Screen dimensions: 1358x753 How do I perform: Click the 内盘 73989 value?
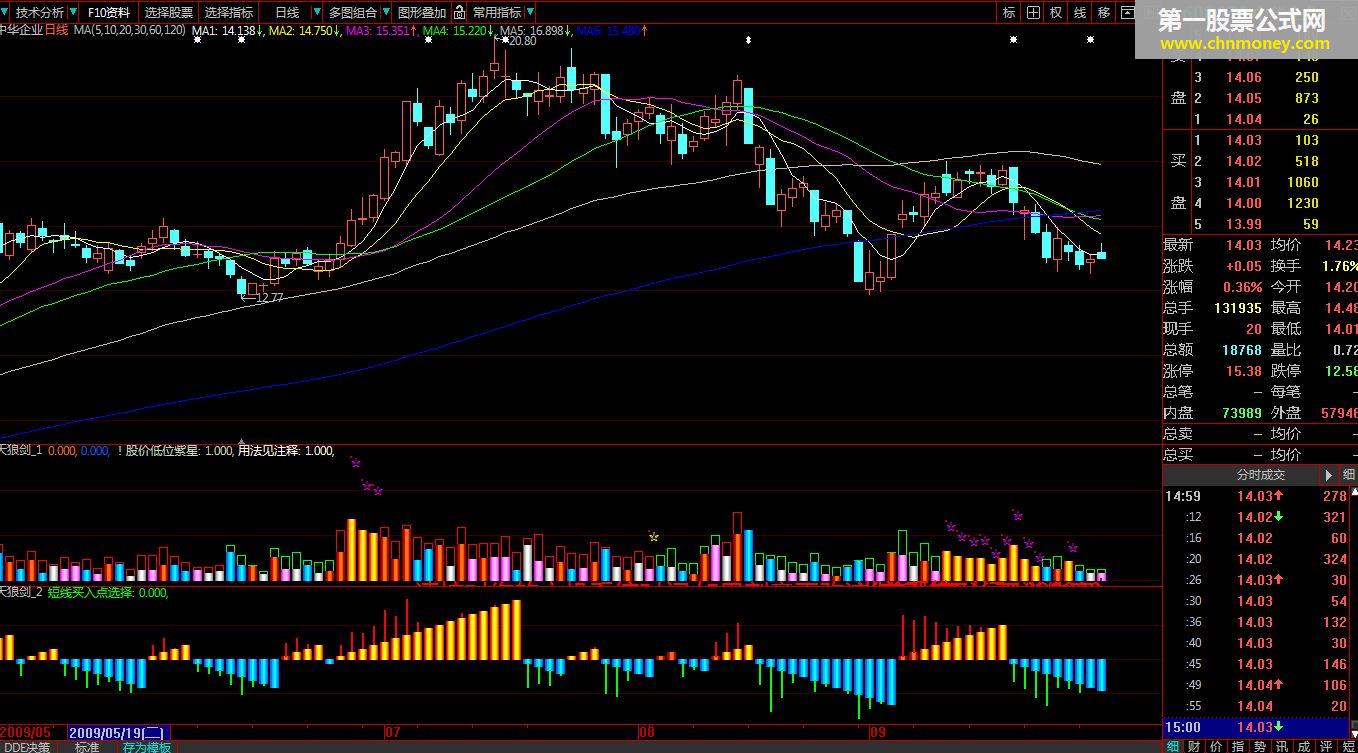(x=1241, y=412)
